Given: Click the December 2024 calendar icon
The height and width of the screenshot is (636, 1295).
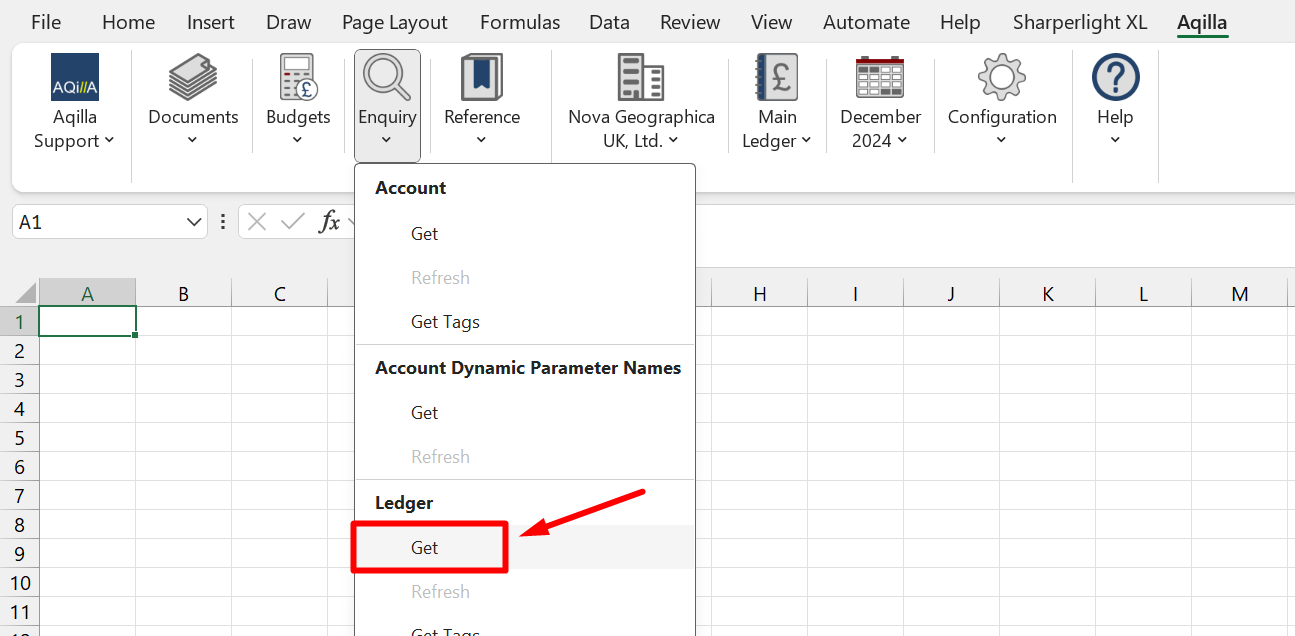Looking at the screenshot, I should click(880, 77).
